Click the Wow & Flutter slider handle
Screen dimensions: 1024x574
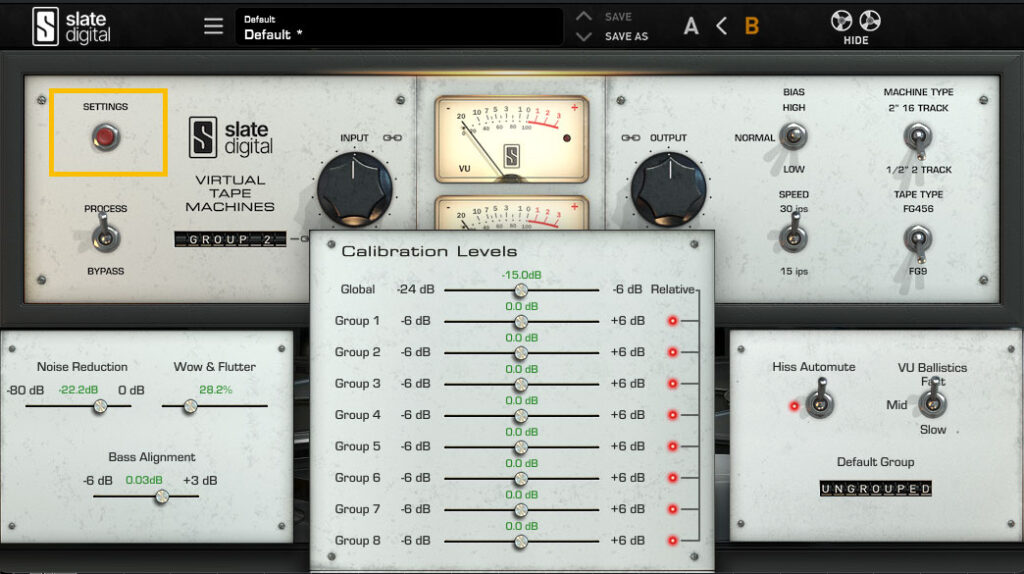(190, 406)
